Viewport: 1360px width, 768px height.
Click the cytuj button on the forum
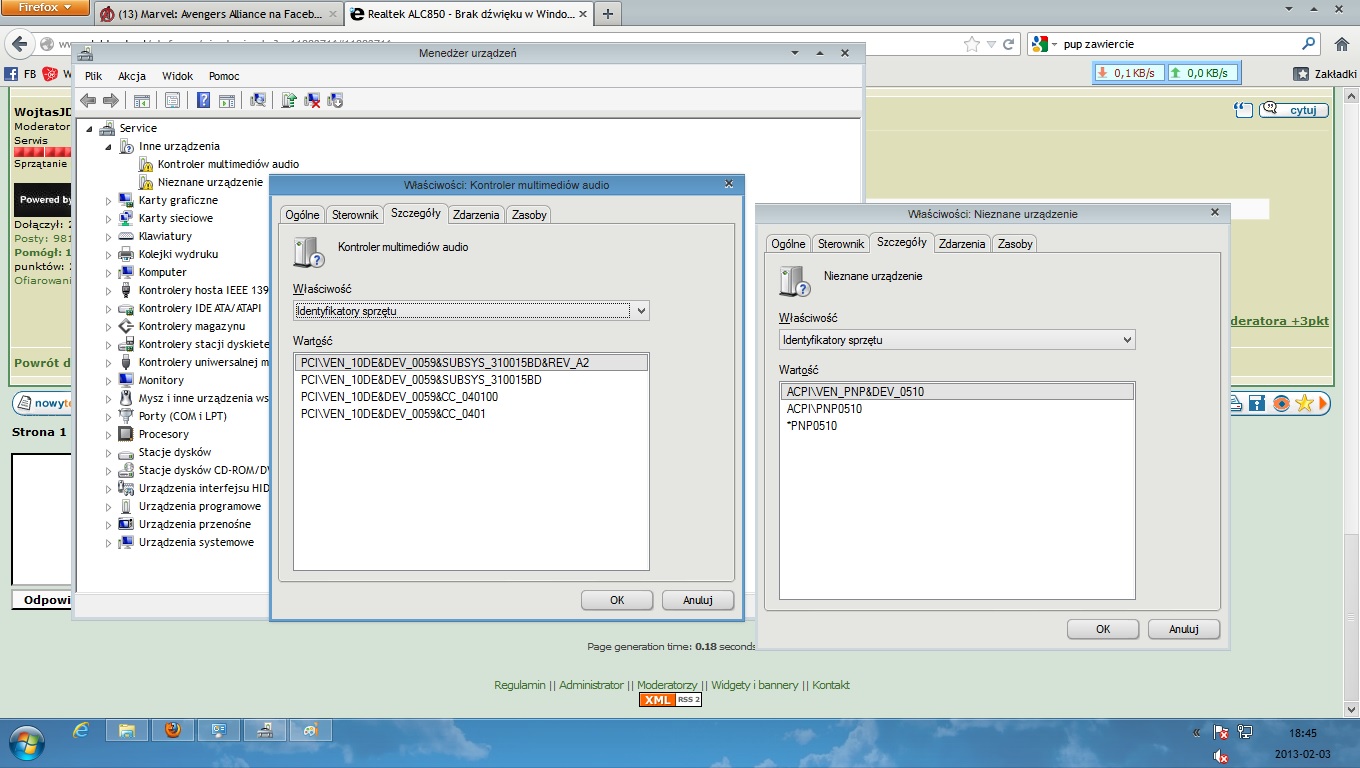pos(1294,110)
